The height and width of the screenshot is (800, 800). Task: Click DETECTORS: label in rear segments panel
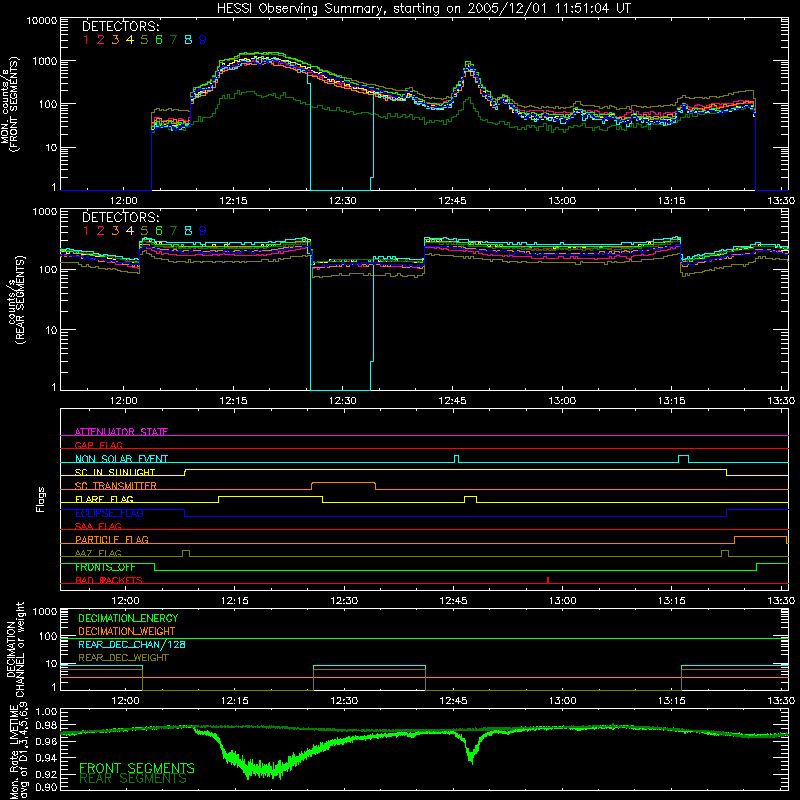click(x=120, y=217)
